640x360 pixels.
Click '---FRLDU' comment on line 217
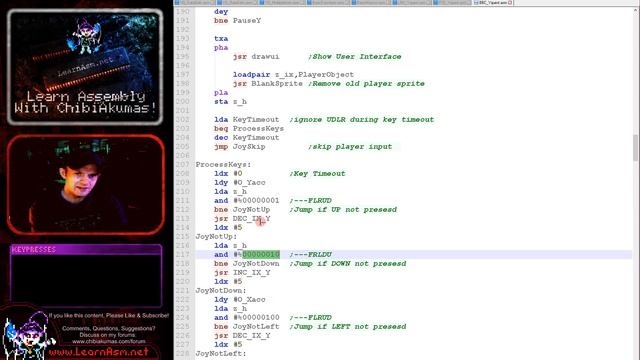[310, 255]
